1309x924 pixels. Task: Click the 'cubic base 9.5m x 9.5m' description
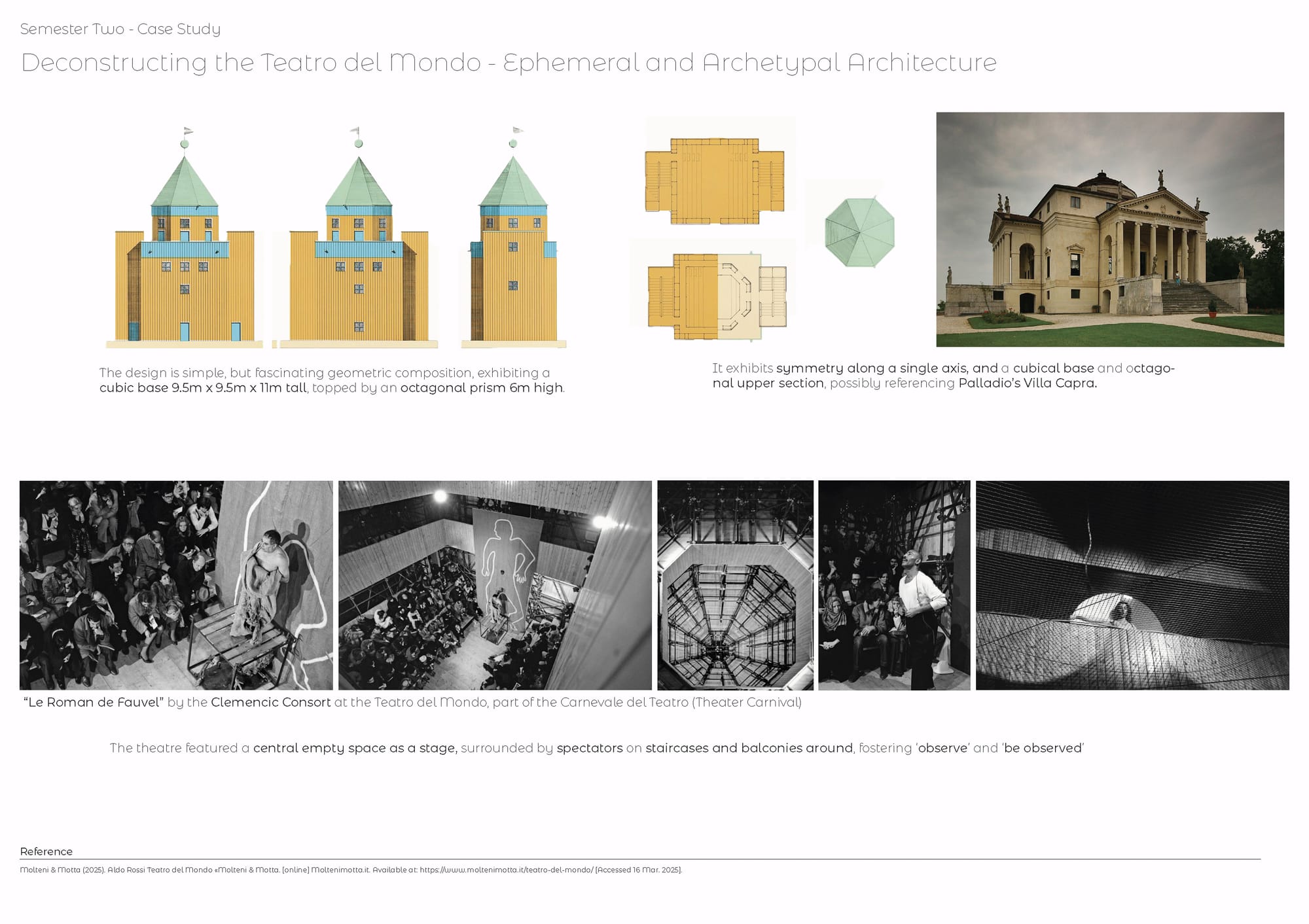point(203,387)
